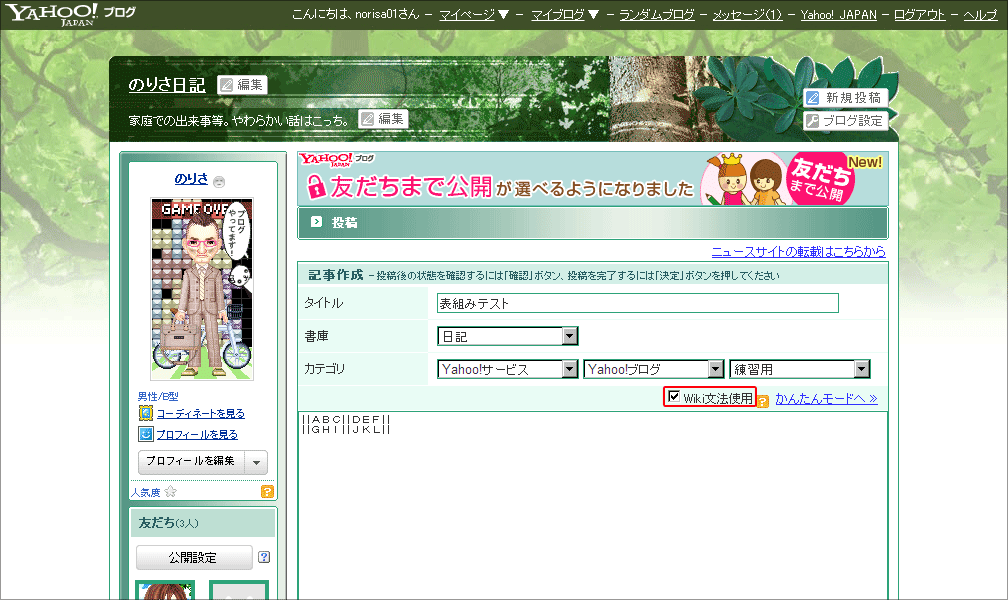Image resolution: width=1008 pixels, height=600 pixels.
Task: Switch via かんたんモードへ link
Action: 826,398
